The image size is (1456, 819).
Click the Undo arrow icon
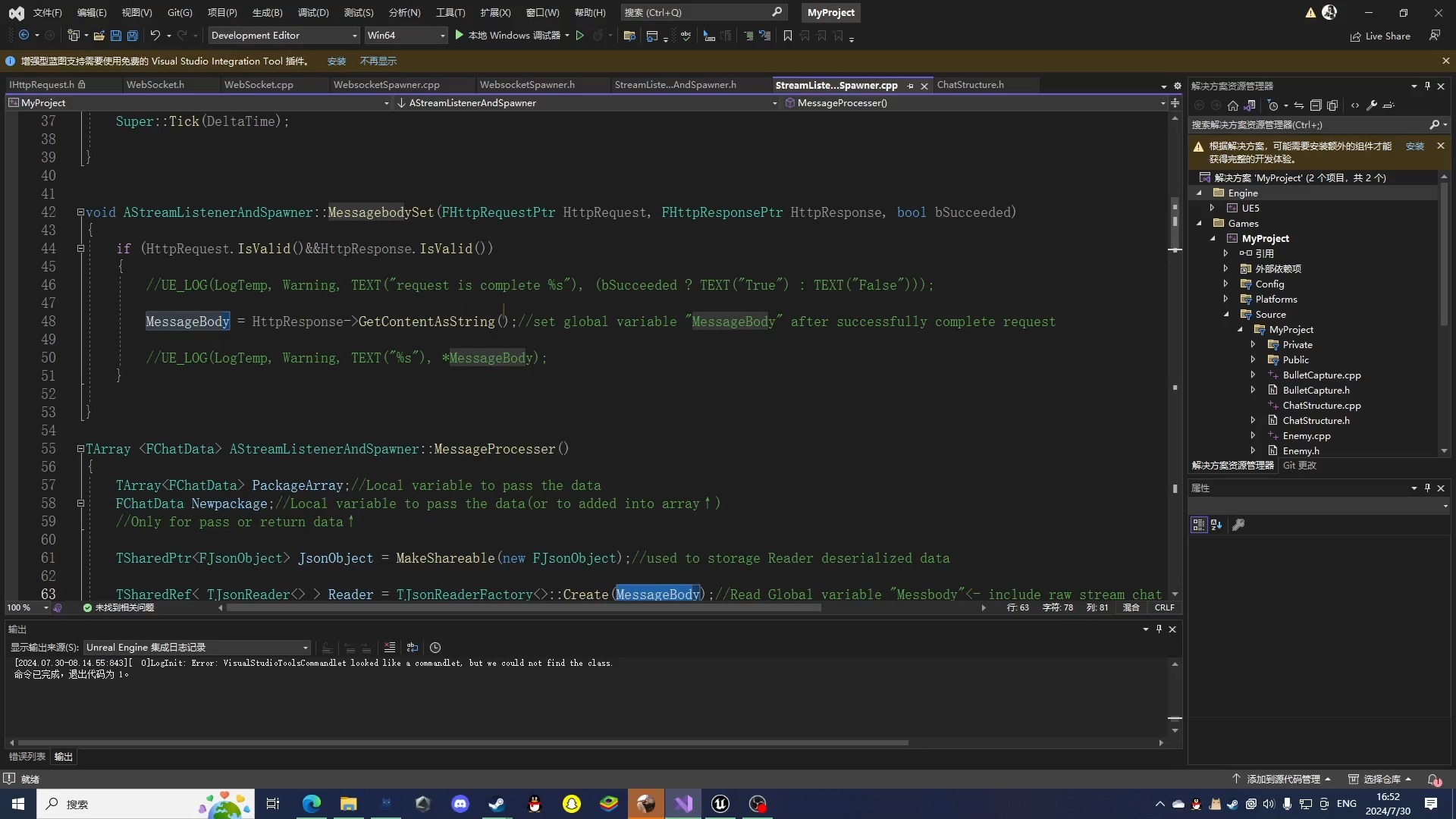pos(155,36)
